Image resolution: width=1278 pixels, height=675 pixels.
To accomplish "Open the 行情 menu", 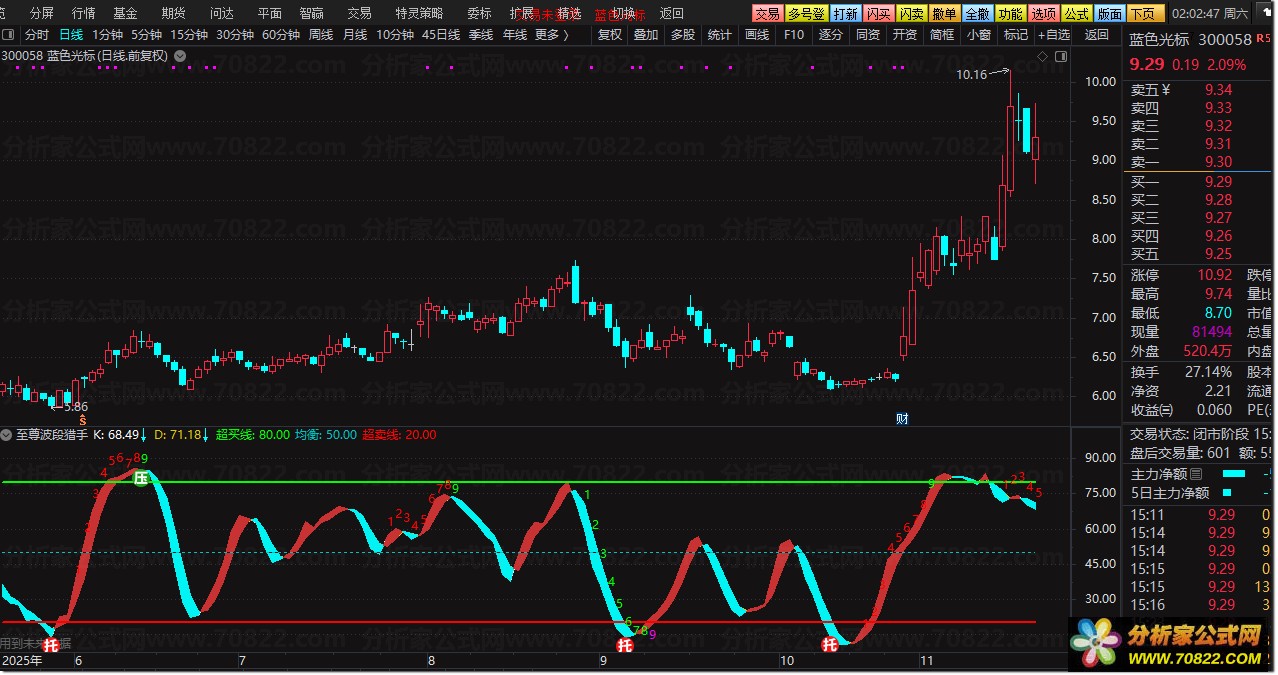I will [84, 14].
